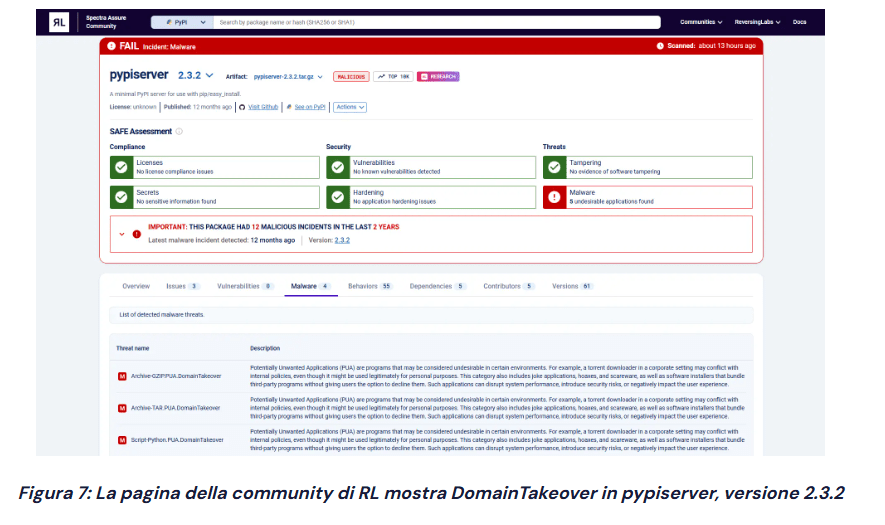
Task: Collapse the malicious incidents warning chevron
Action: coord(121,234)
